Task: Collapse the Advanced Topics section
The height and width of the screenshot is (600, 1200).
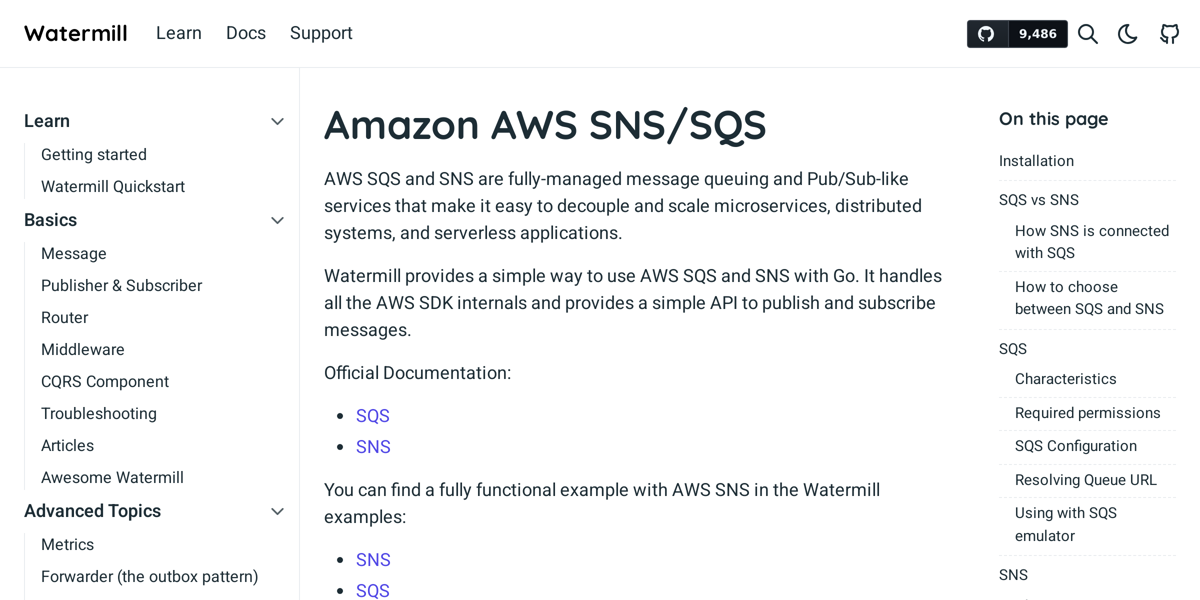Action: point(277,511)
